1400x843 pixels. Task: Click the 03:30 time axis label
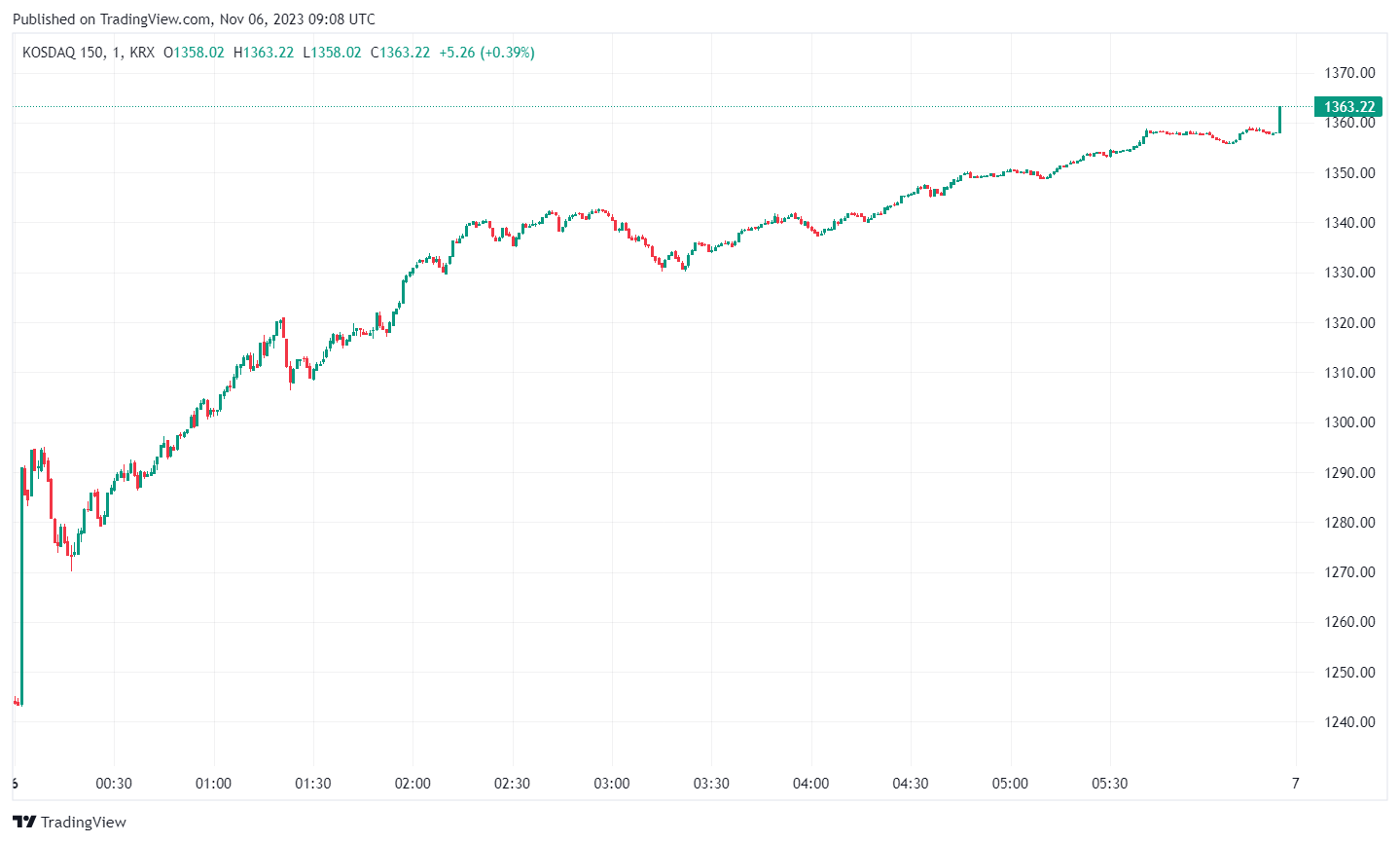pos(711,784)
